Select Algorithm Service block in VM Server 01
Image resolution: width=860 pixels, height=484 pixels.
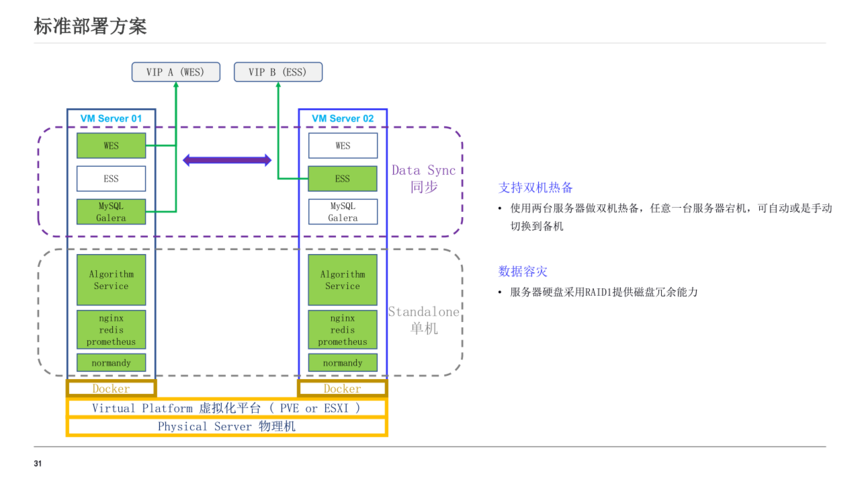tap(111, 280)
